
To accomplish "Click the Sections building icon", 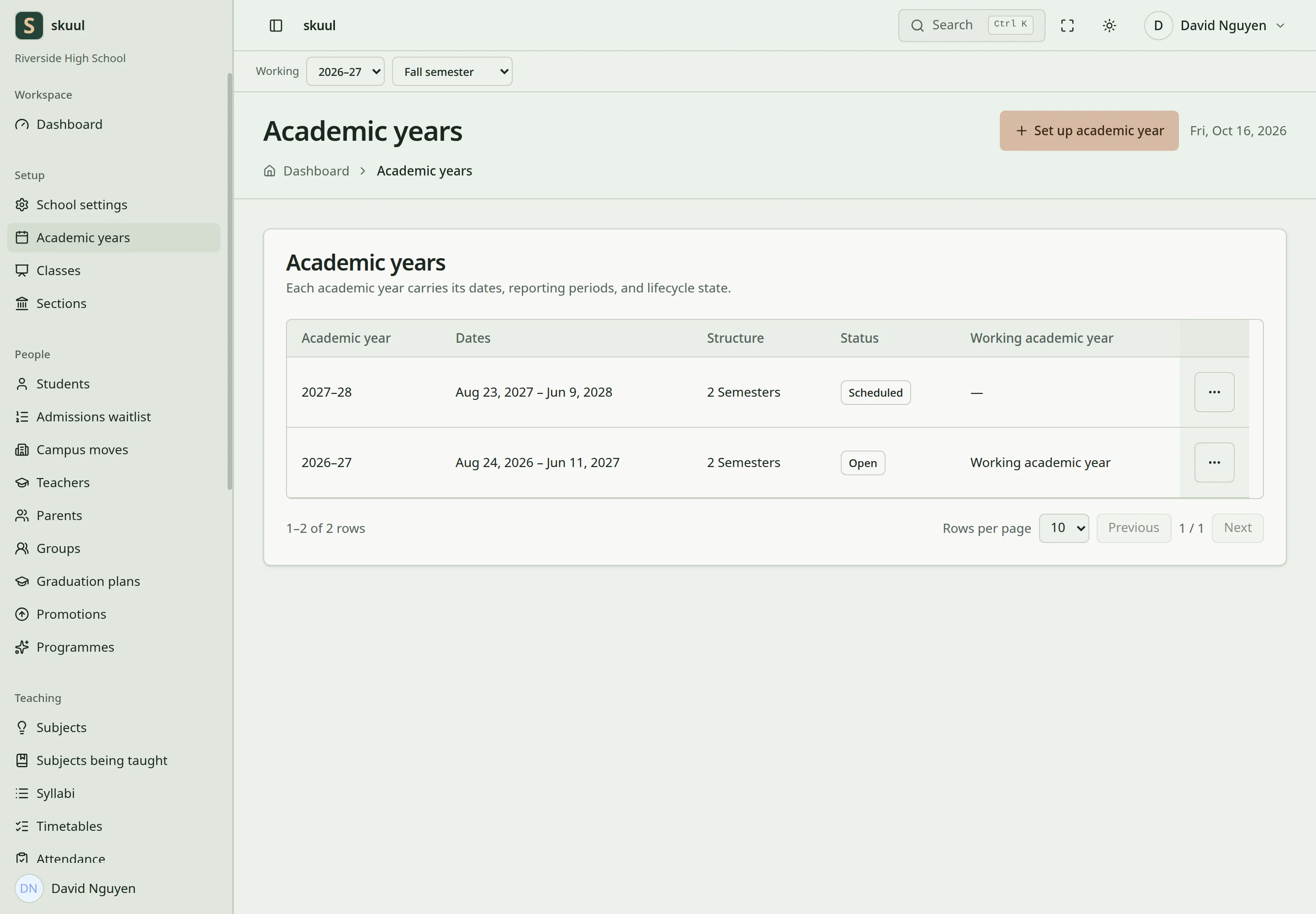I will click(22, 303).
